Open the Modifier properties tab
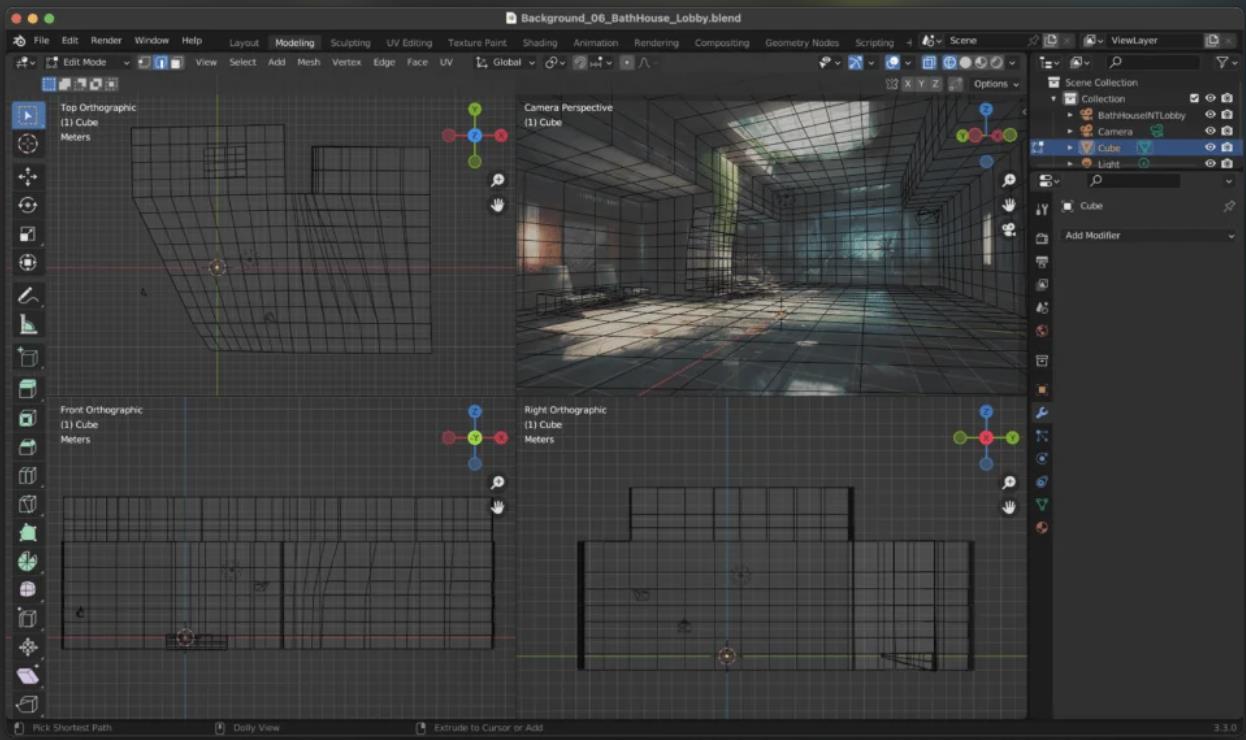Screen dimensions: 1246x740 click(1042, 412)
